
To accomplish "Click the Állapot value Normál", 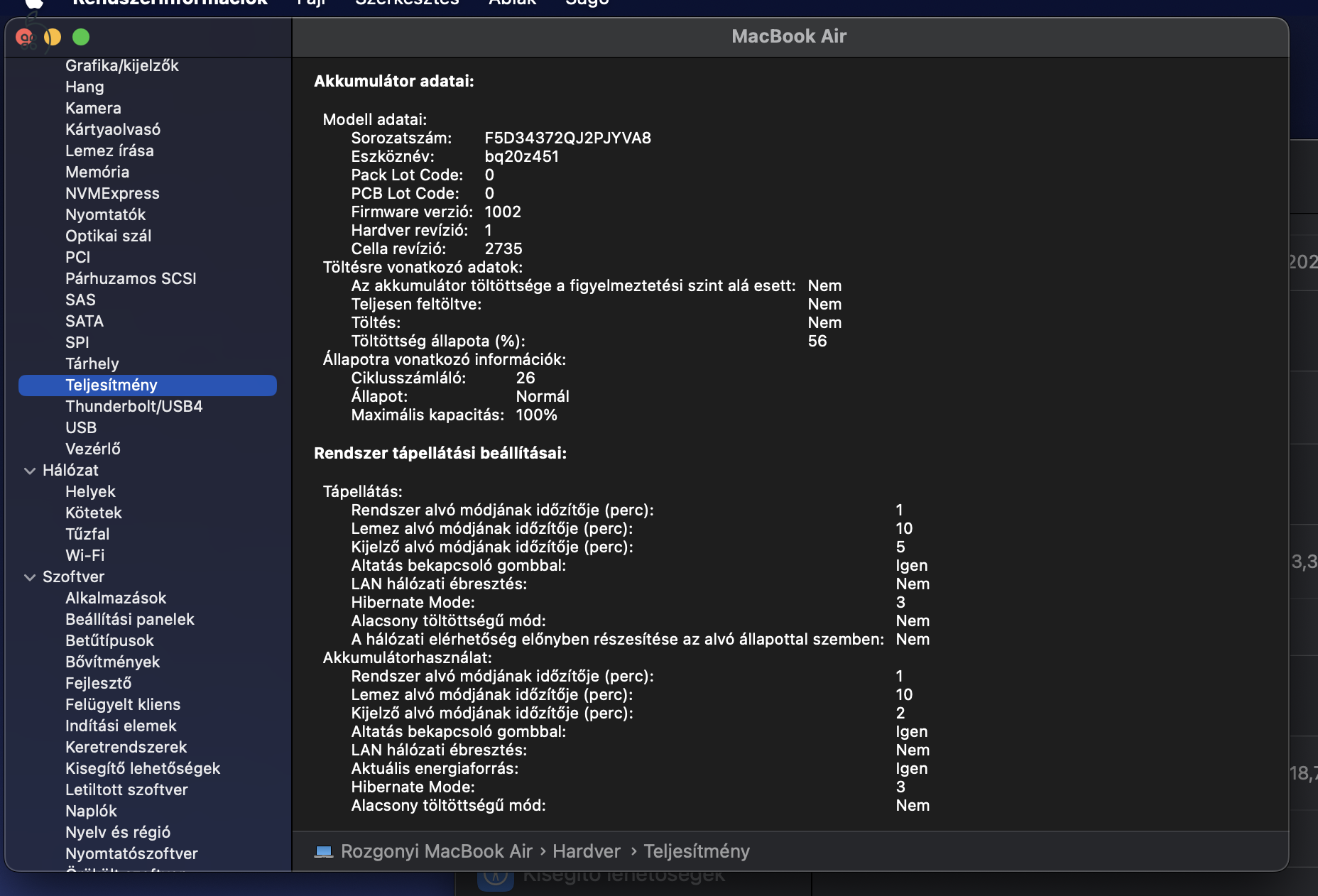I will (x=543, y=396).
